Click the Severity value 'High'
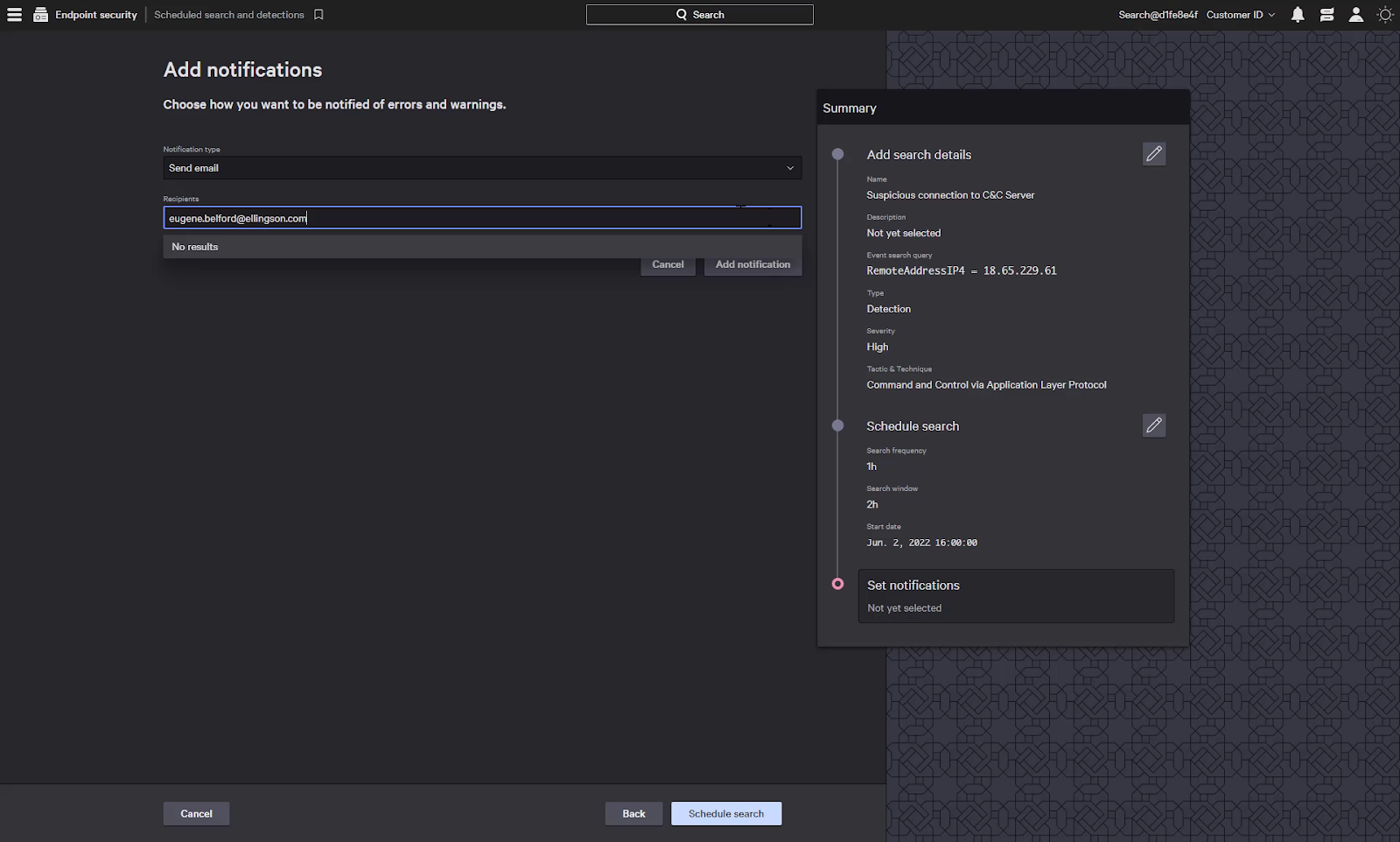The image size is (1400, 842). coord(877,347)
